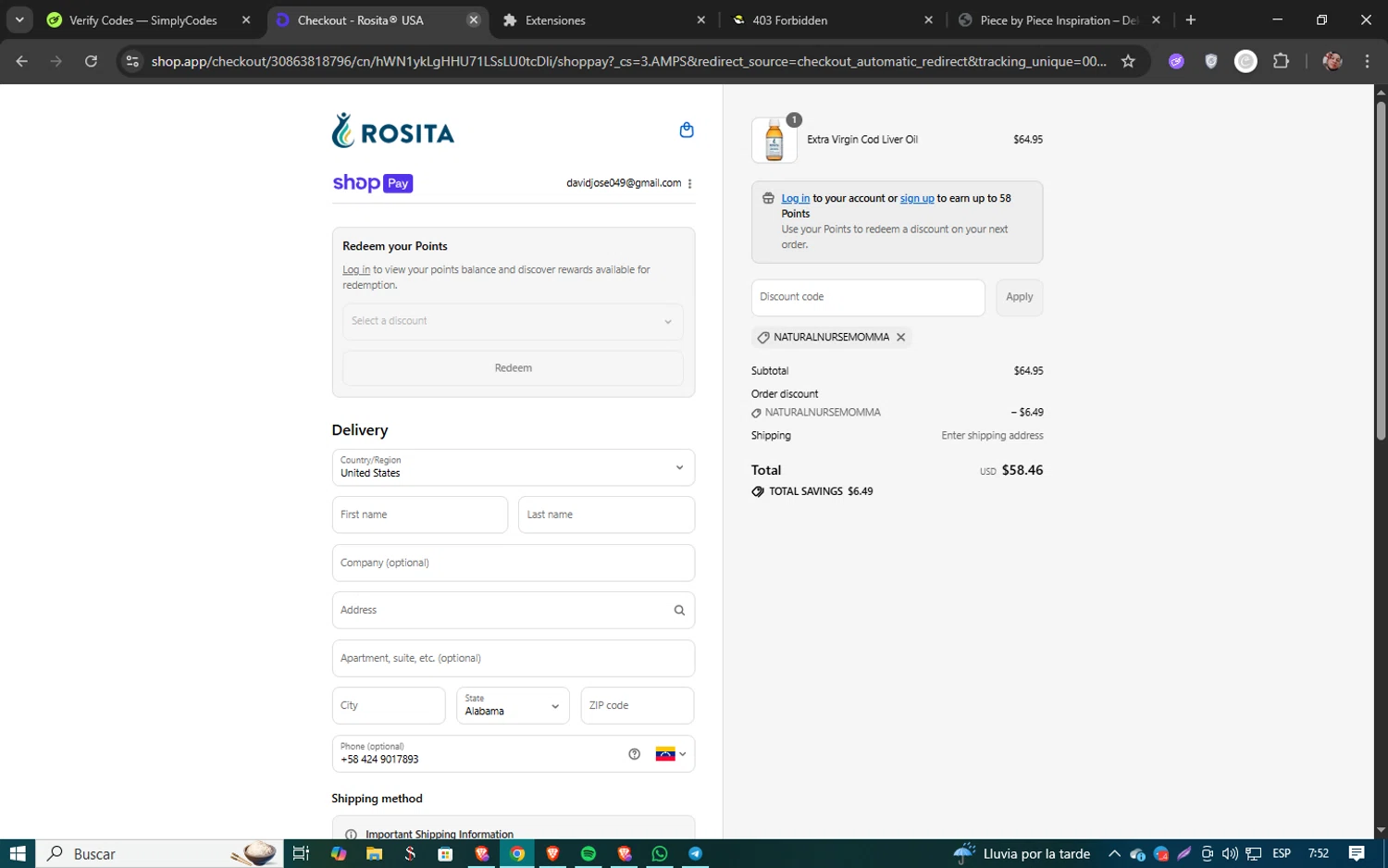Click the TOTAL SAVINGS $6.49 text
1388x868 pixels.
point(821,491)
